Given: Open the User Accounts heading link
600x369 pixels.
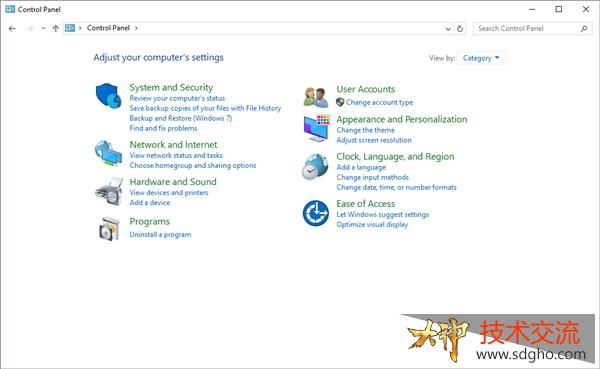Looking at the screenshot, I should point(366,89).
